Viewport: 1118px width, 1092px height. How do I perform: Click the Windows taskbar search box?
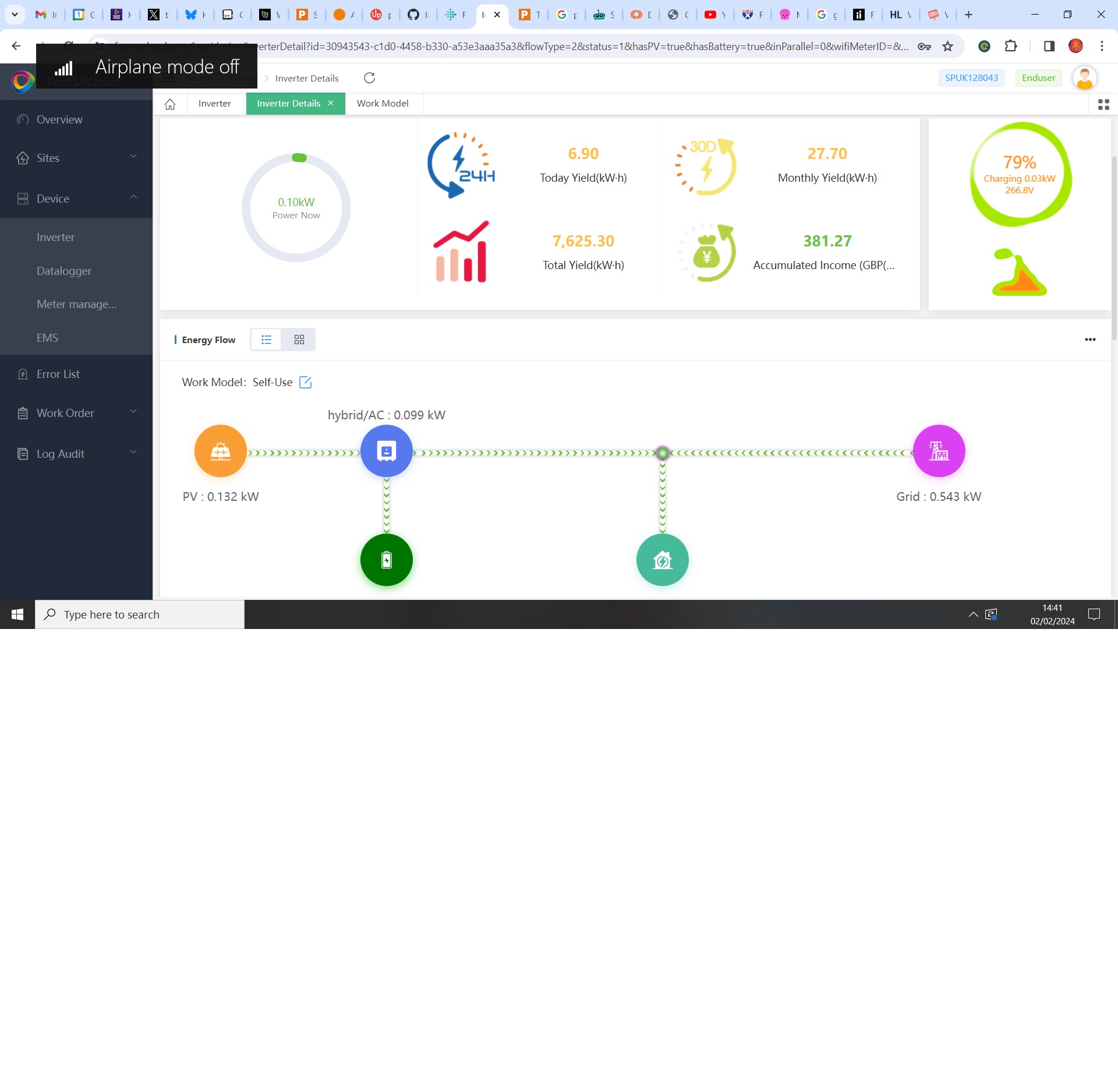coord(140,614)
